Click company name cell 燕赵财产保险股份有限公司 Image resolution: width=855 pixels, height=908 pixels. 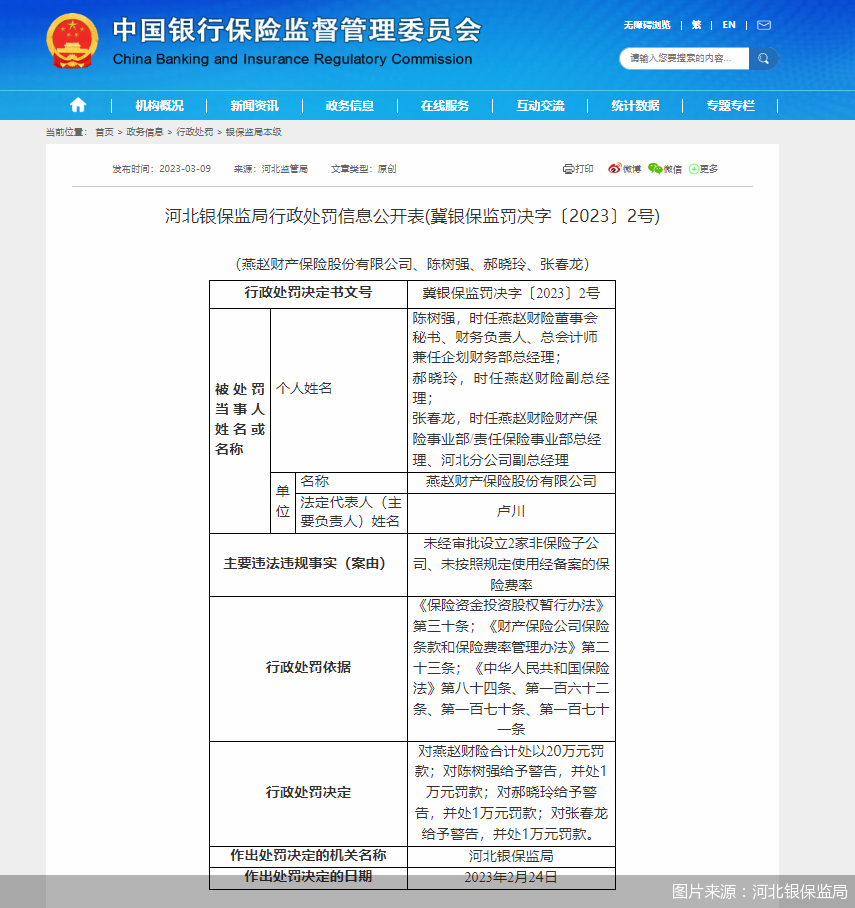(x=511, y=482)
